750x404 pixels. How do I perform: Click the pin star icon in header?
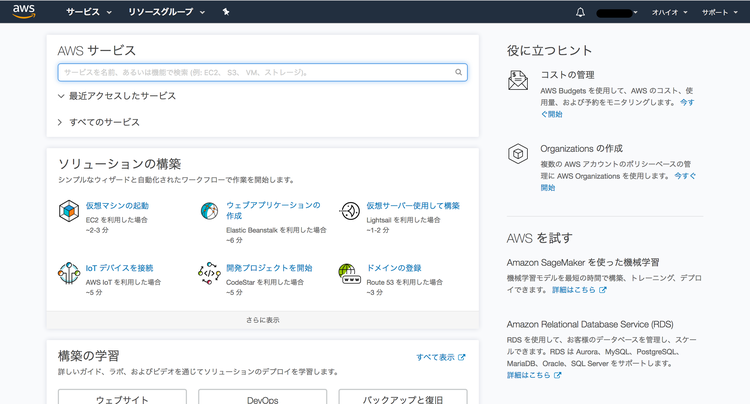pyautogui.click(x=226, y=12)
